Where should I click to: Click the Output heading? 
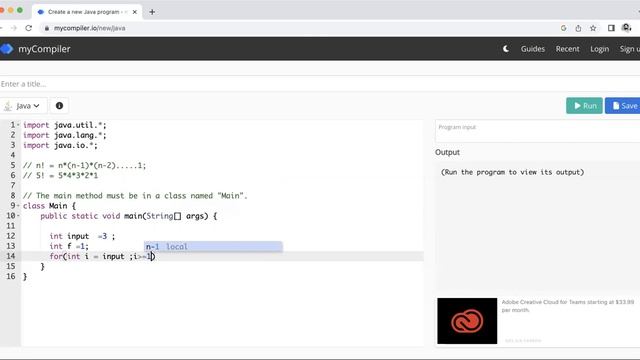[447, 152]
